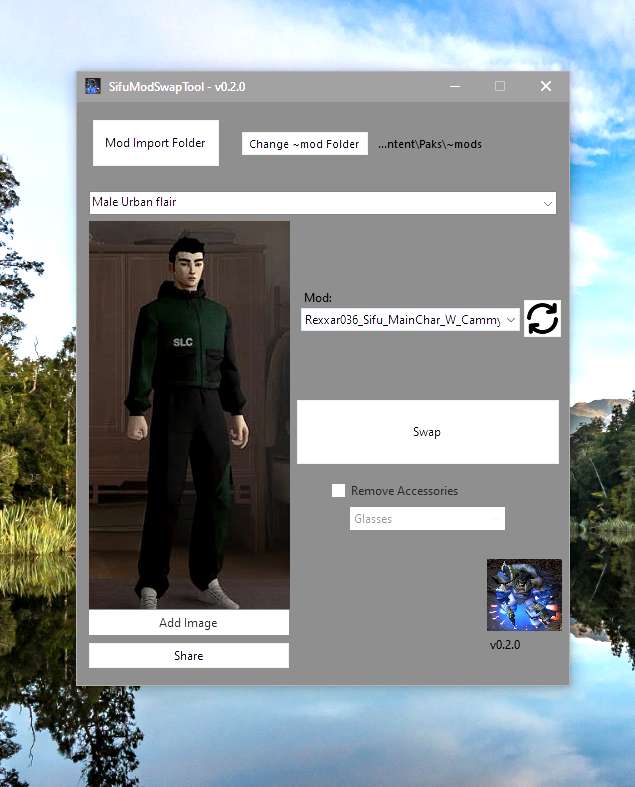Click Add Image below the preview

click(188, 623)
